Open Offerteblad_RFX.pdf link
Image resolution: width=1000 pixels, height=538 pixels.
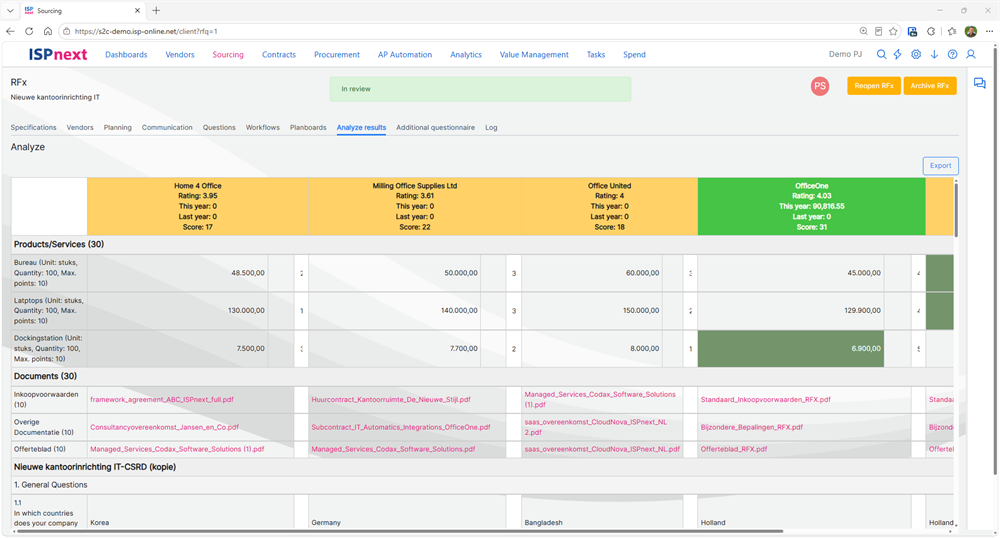click(x=734, y=449)
